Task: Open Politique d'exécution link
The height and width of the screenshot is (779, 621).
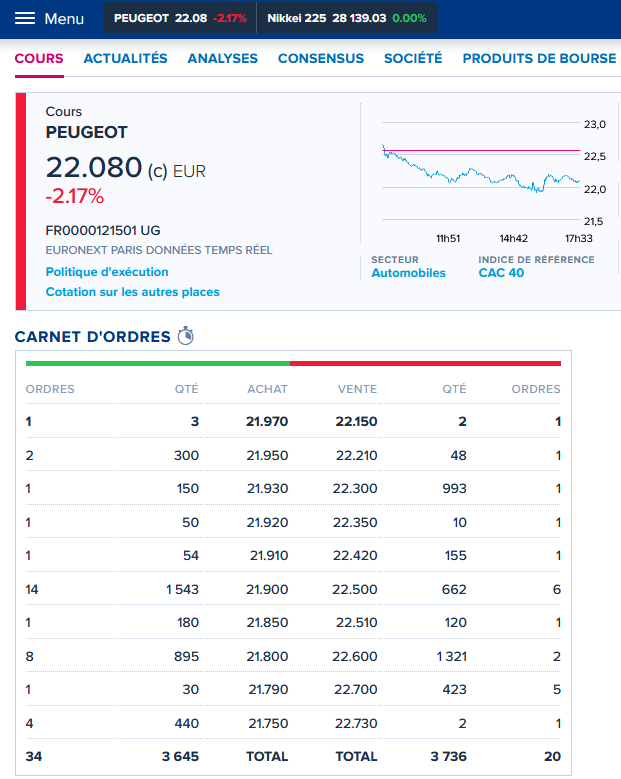Action: 107,272
